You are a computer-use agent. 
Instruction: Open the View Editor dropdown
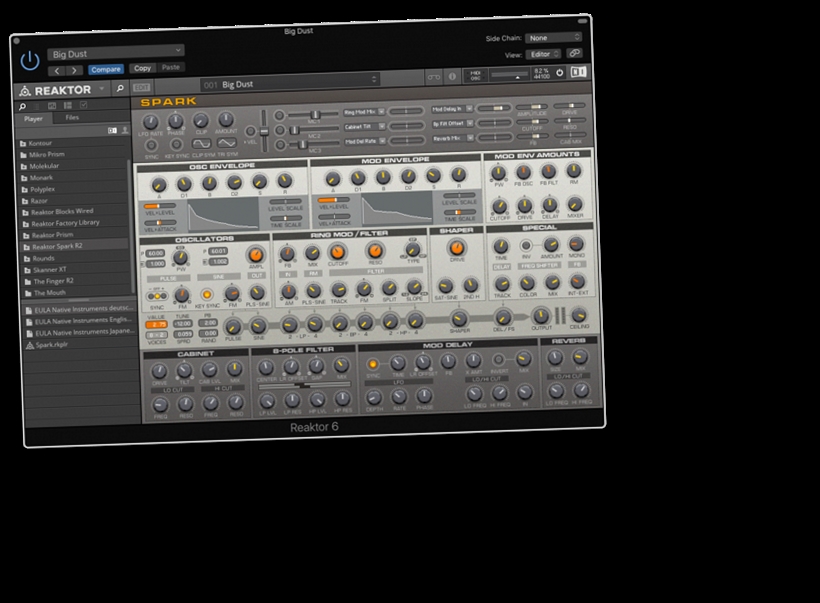tap(543, 54)
